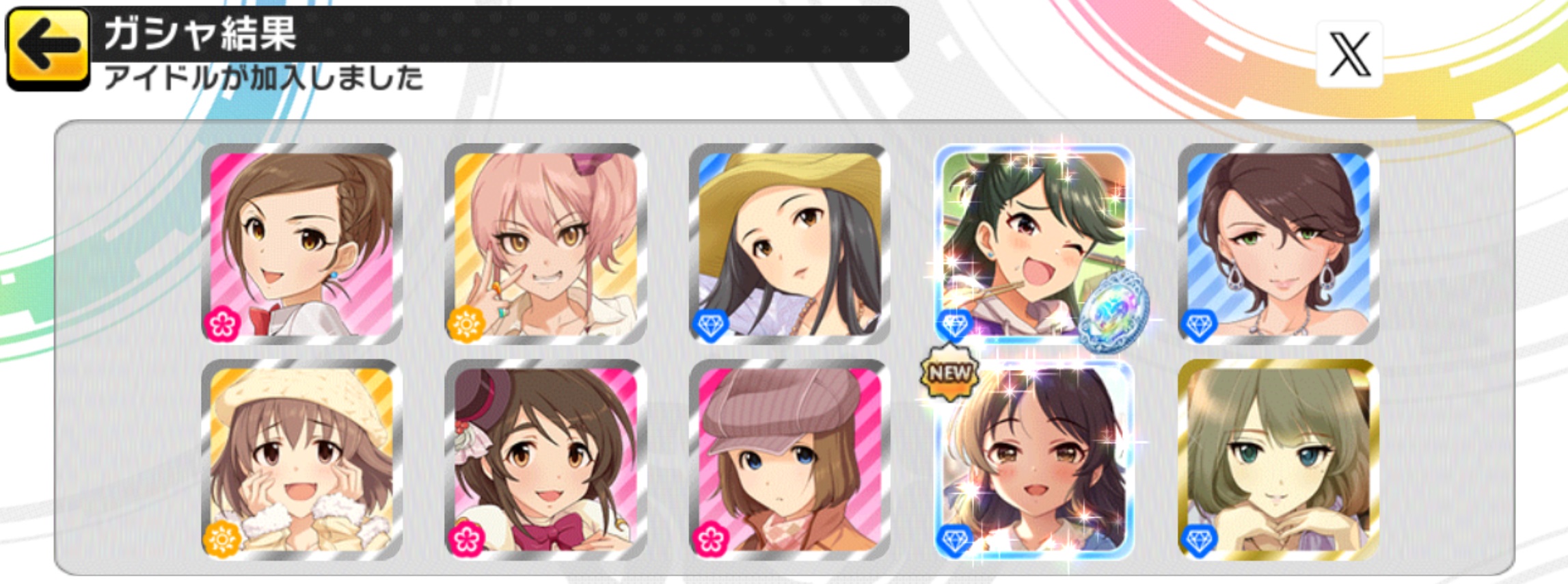
Task: Click the pink flower Cute icon on braided idol
Action: (222, 324)
